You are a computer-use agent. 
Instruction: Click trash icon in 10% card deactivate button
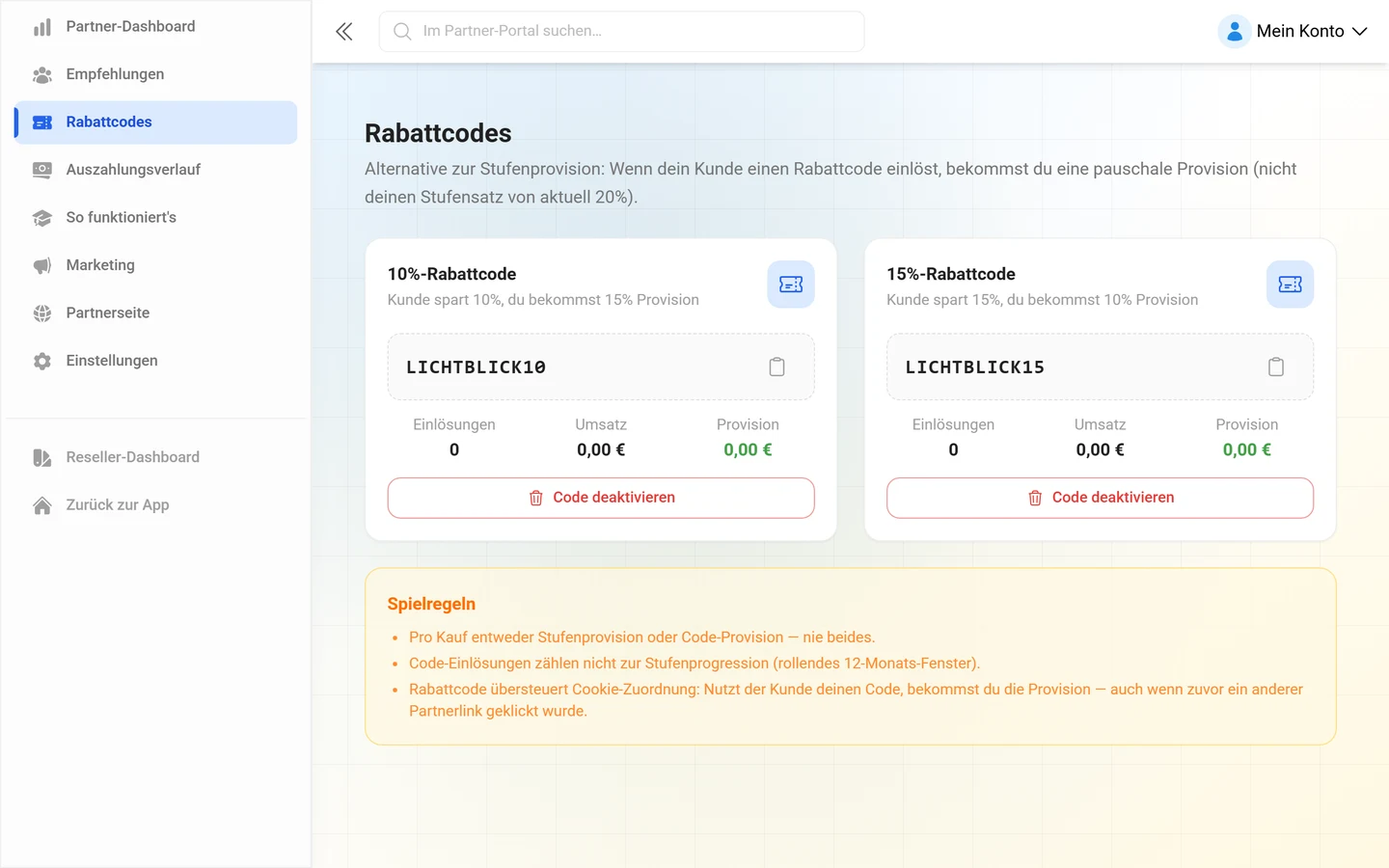[x=536, y=498]
